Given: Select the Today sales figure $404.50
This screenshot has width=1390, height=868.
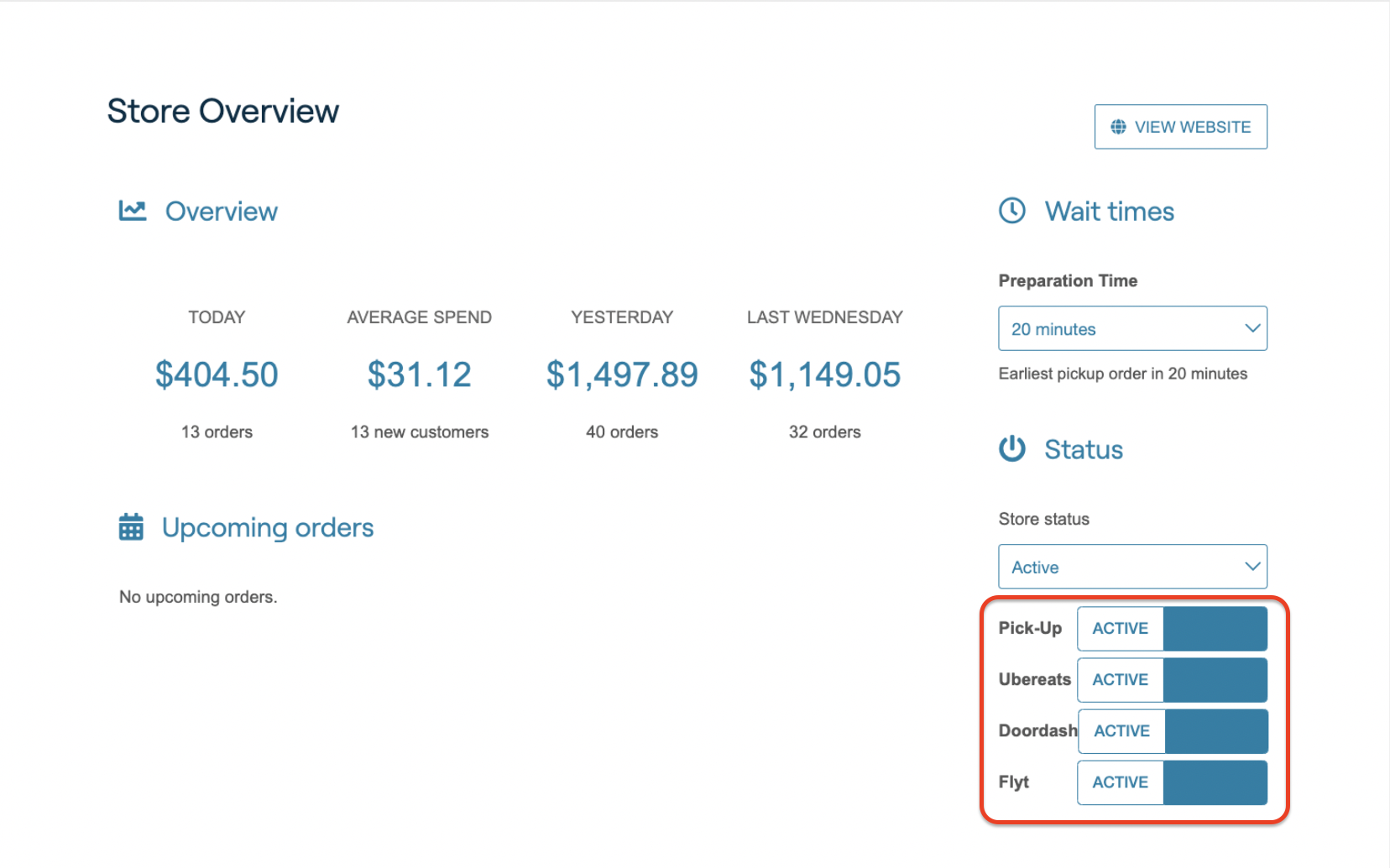Looking at the screenshot, I should (x=217, y=374).
